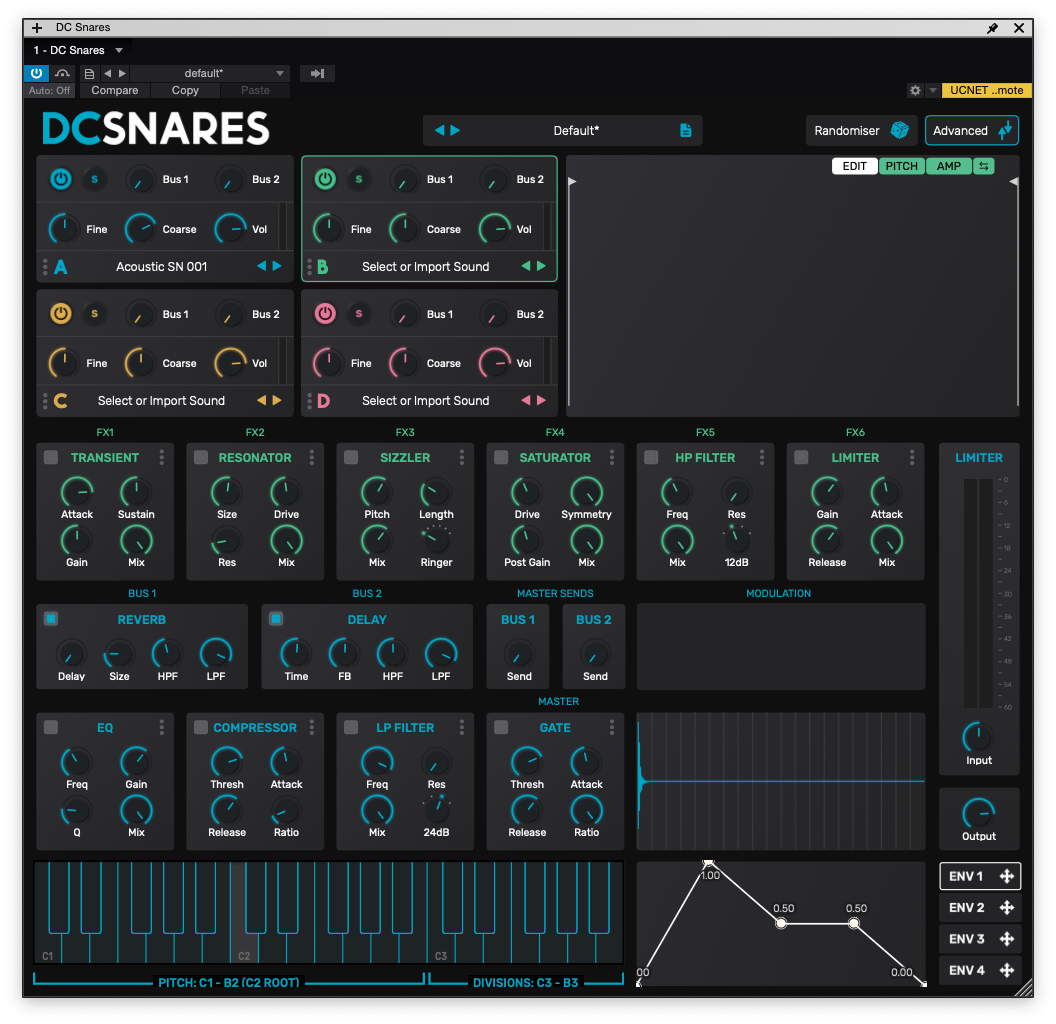Image resolution: width=1056 pixels, height=1024 pixels.
Task: Load previous sound for layer B
Action: 526,266
